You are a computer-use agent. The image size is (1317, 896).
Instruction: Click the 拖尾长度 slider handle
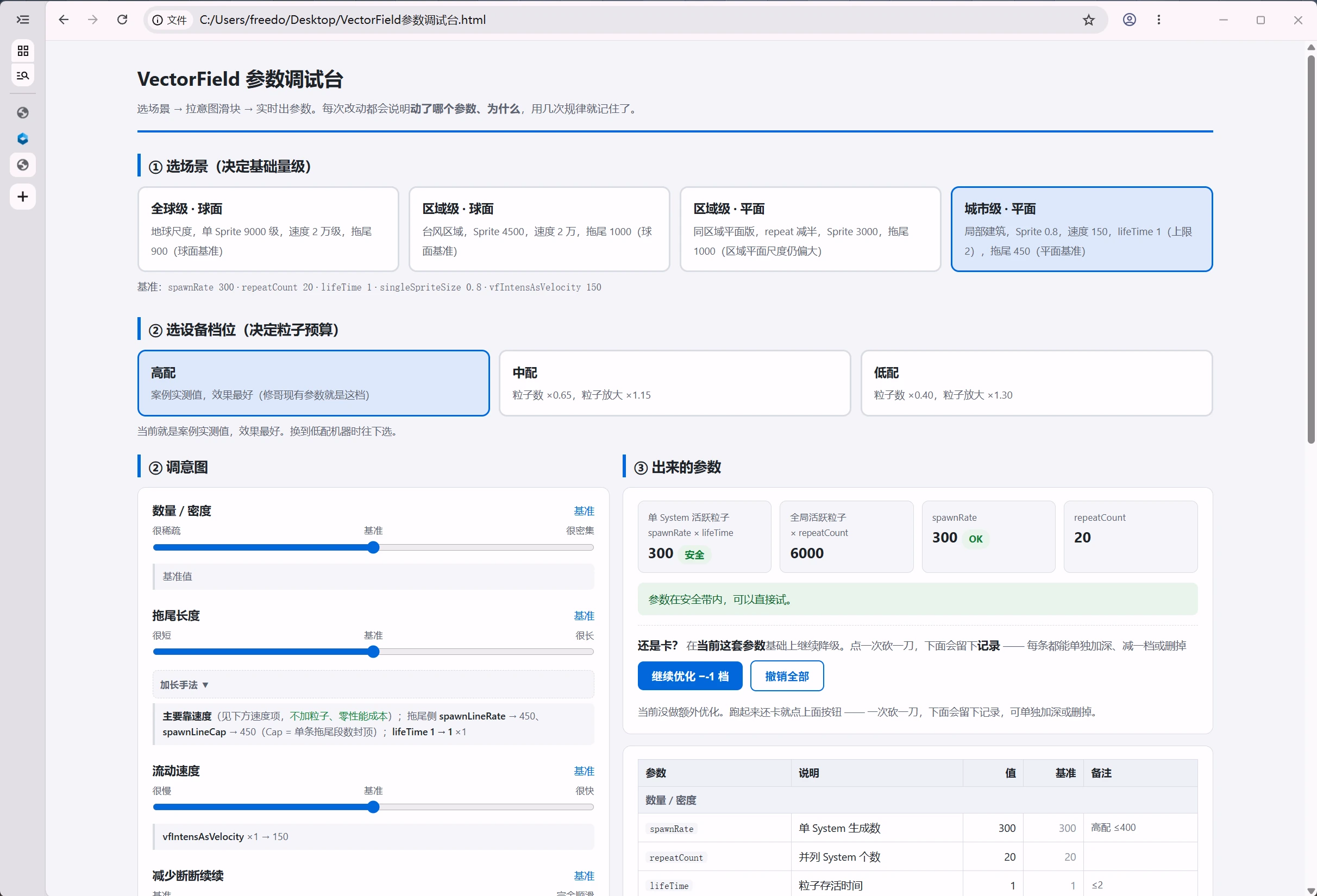click(373, 652)
